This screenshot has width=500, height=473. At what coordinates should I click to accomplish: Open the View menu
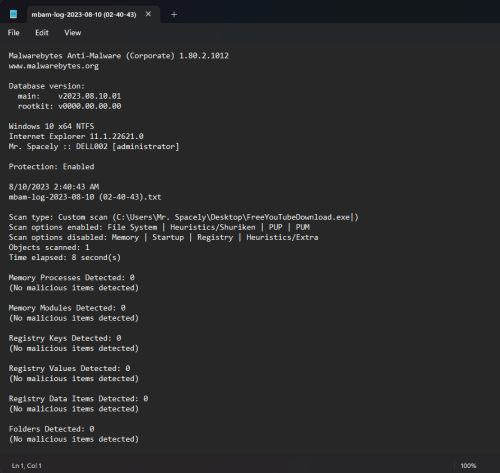73,33
